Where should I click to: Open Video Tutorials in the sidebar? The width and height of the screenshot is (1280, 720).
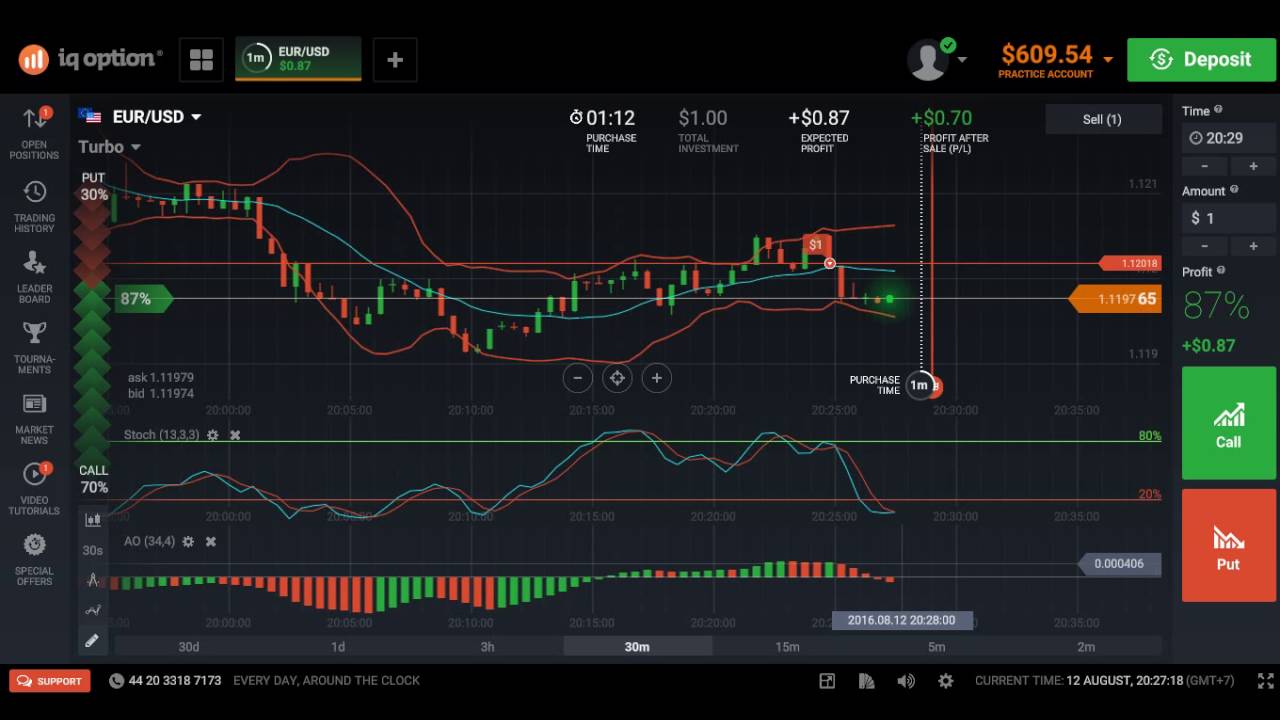[34, 489]
